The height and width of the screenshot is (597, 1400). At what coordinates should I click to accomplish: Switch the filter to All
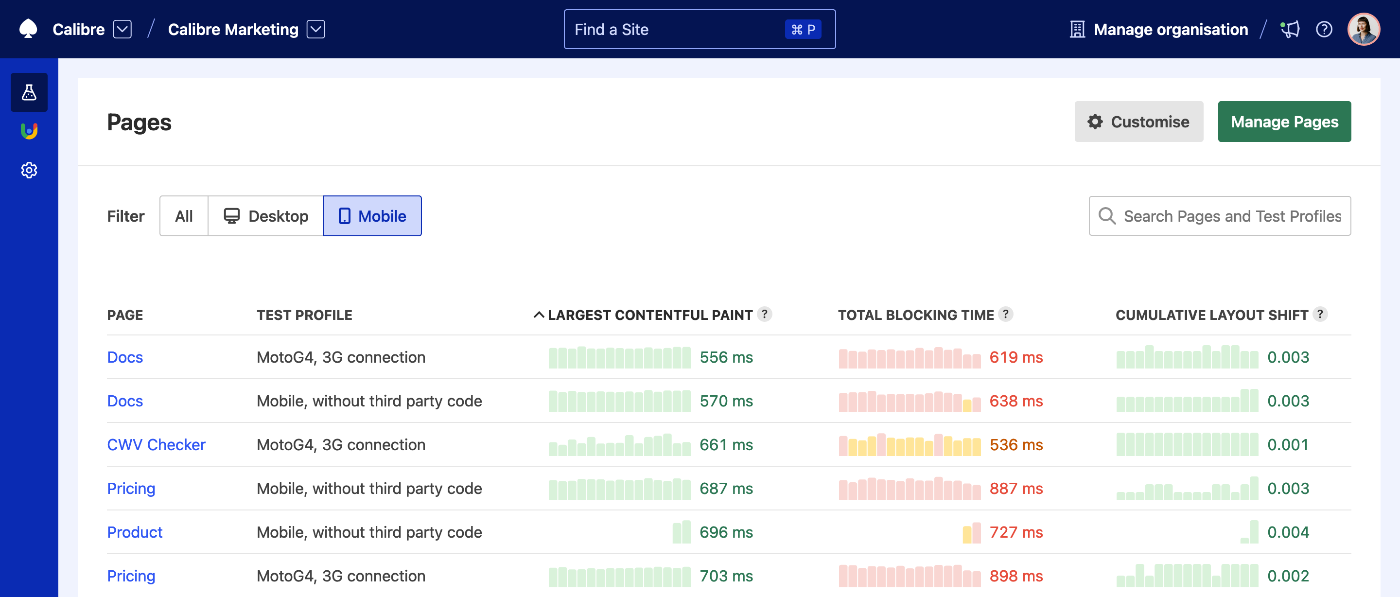point(183,215)
